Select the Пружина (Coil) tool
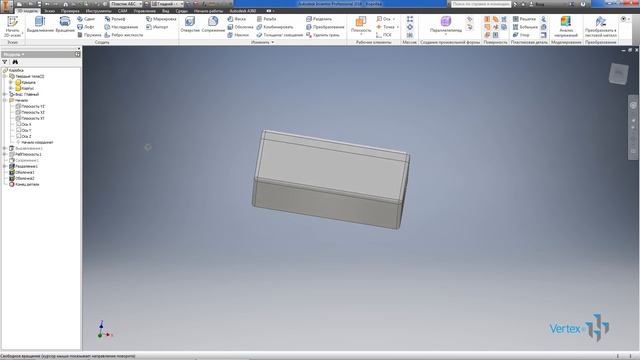Viewport: 640px width, 360px height. click(x=89, y=35)
